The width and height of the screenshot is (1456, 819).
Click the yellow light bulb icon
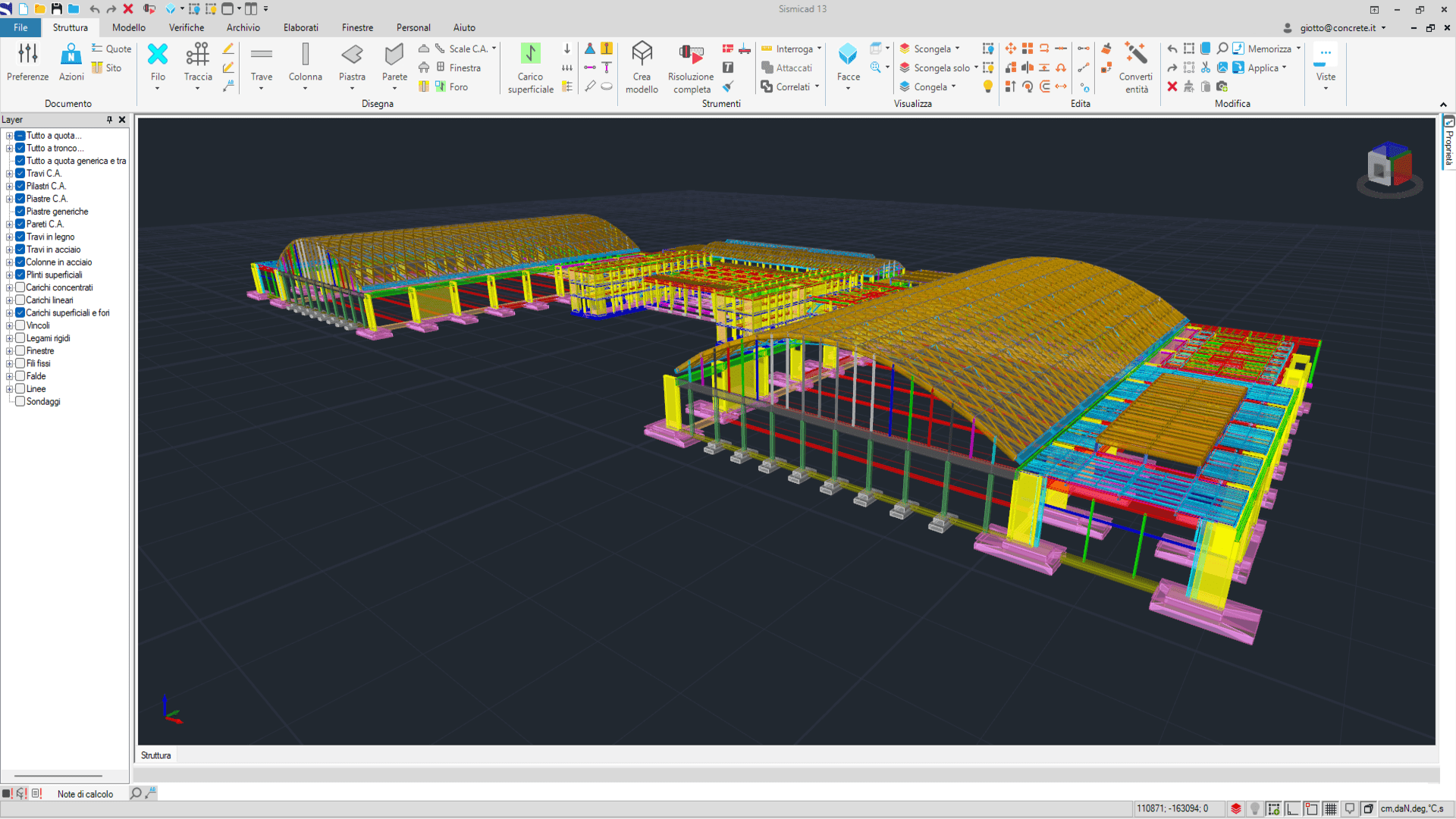point(988,86)
